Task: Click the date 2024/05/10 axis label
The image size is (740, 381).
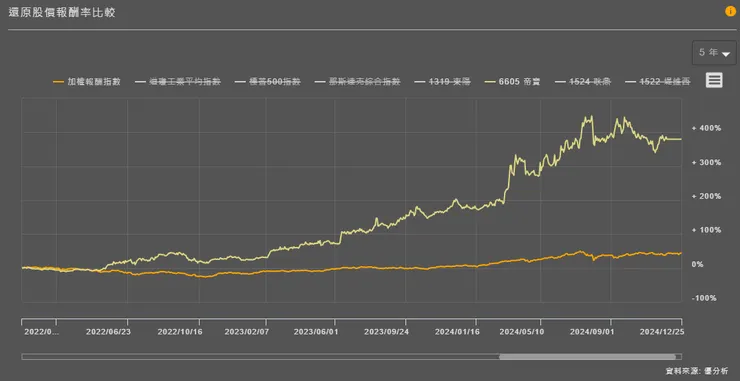Action: click(521, 332)
